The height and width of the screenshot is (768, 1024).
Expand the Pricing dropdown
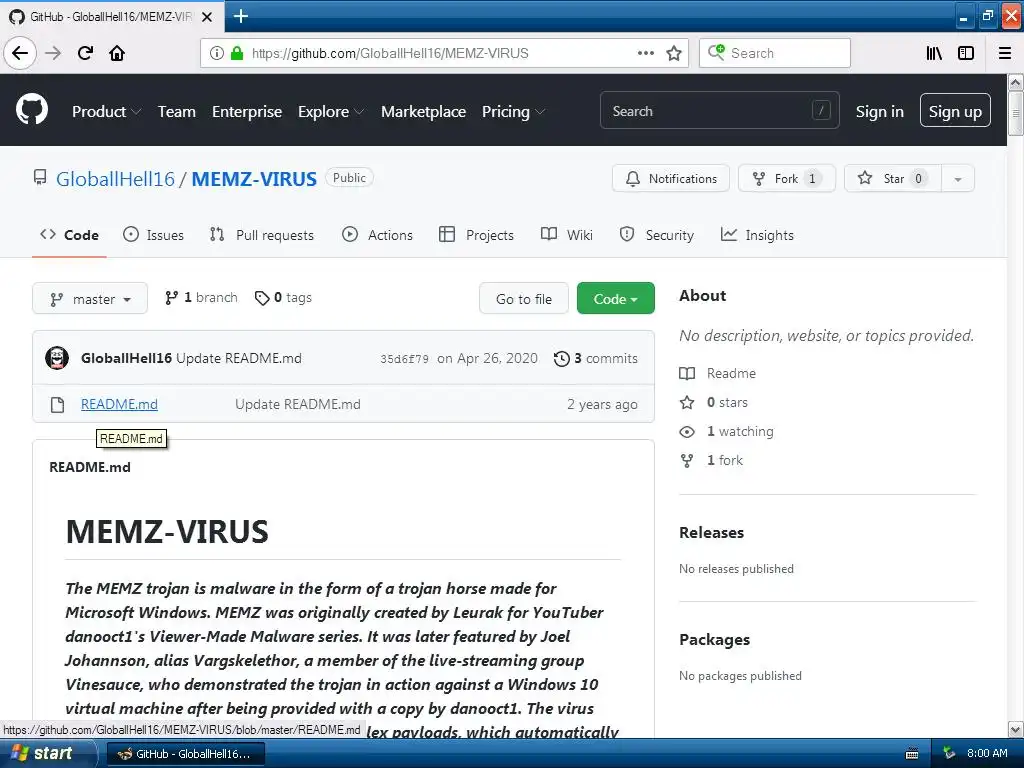click(x=513, y=112)
